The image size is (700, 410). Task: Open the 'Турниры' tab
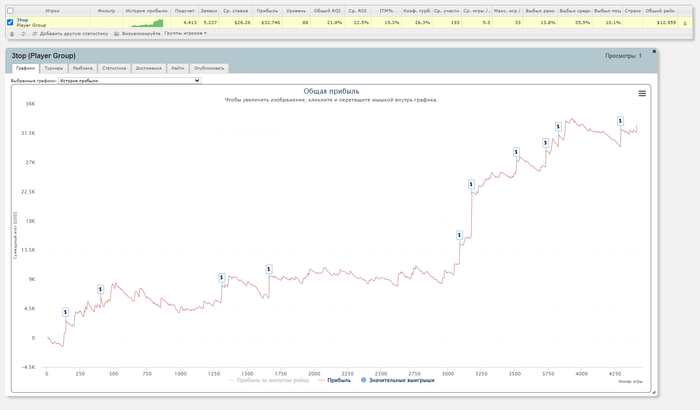coord(54,68)
